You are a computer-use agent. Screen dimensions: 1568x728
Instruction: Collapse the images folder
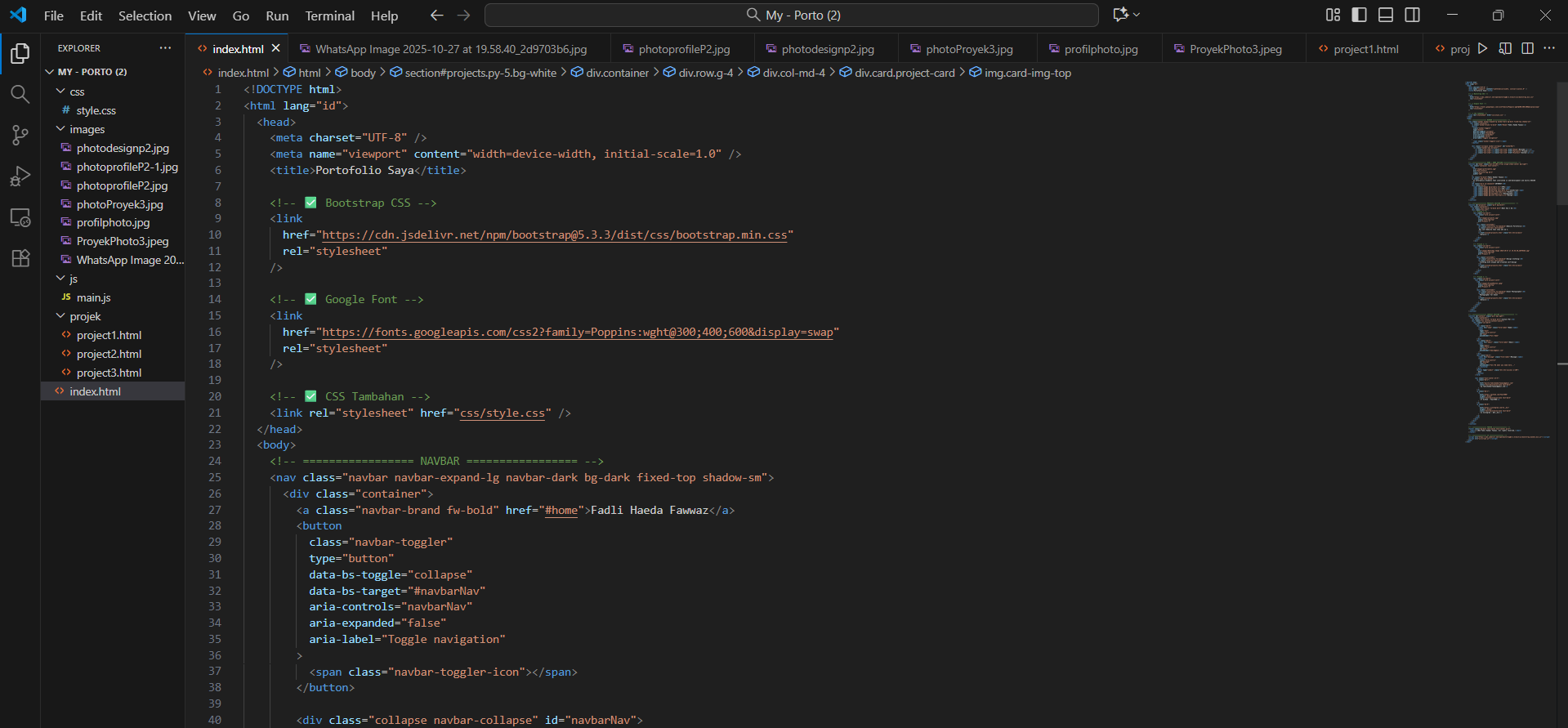pos(87,129)
